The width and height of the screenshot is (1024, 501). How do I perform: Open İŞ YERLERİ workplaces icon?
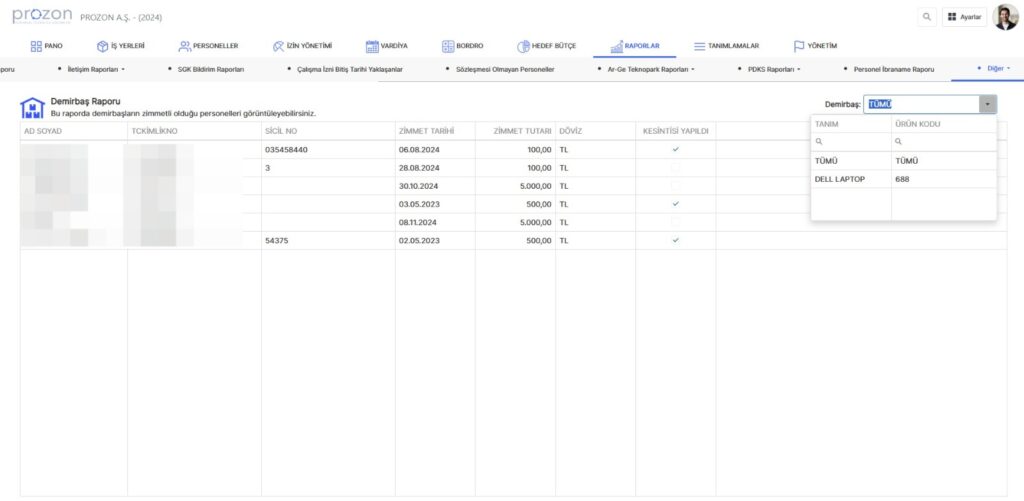tap(102, 46)
